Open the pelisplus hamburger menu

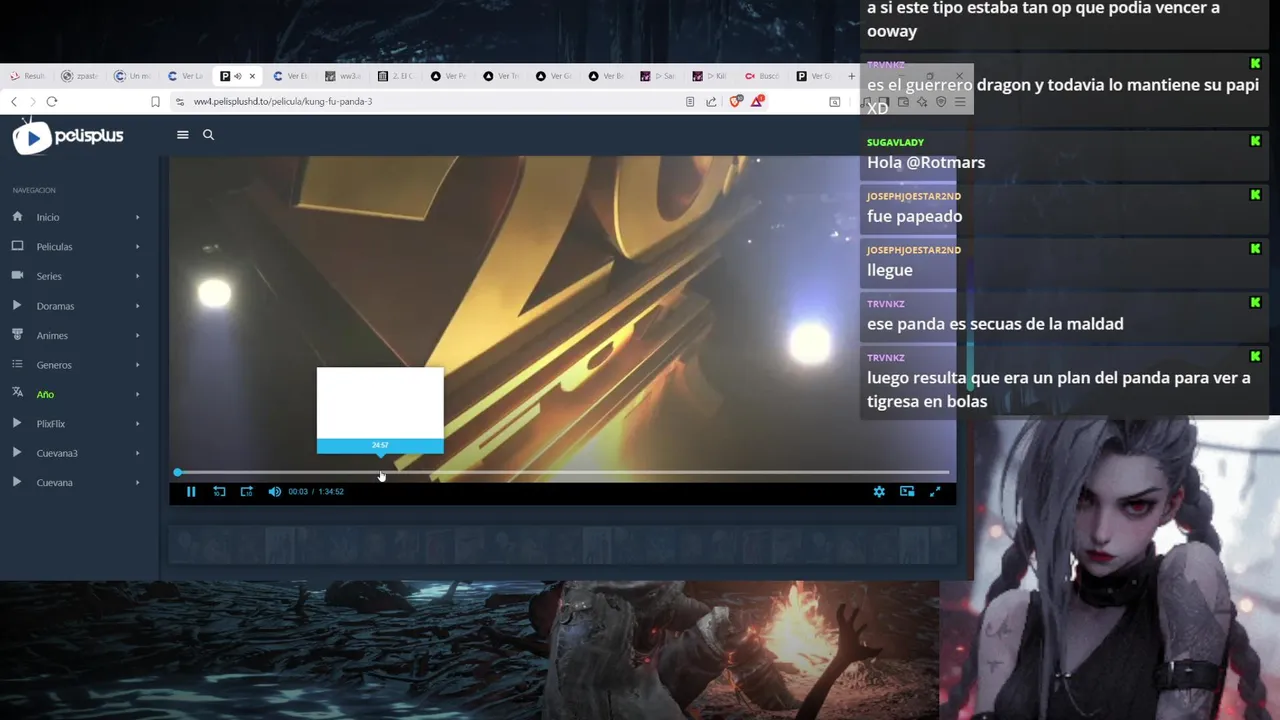coord(183,135)
